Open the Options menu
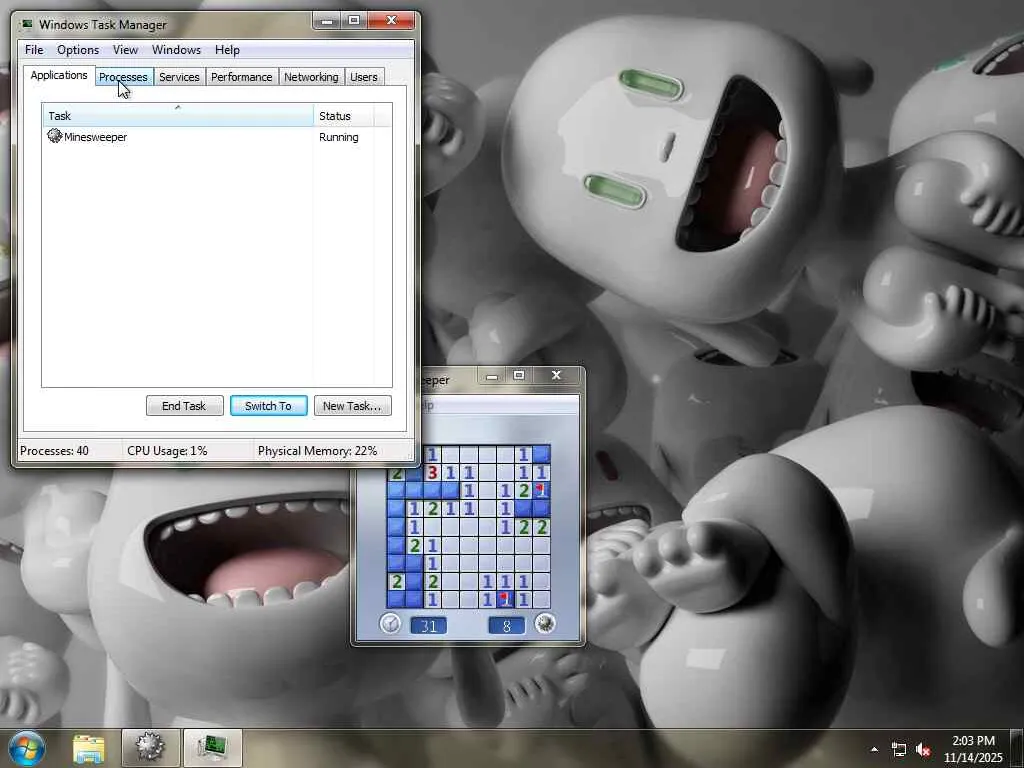The width and height of the screenshot is (1024, 768). (78, 50)
